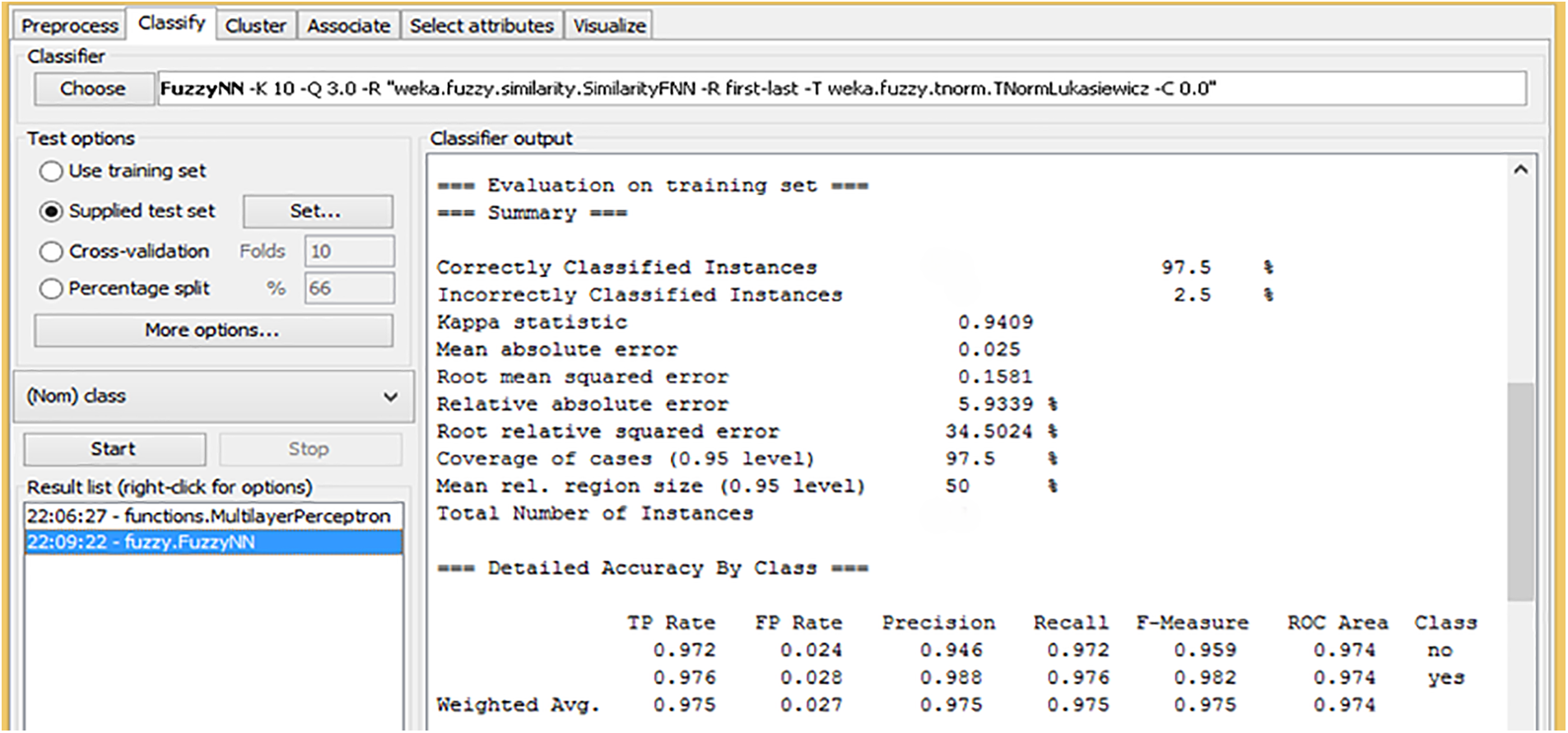This screenshot has width=1568, height=733.
Task: Click the Choose classifier button
Action: 93,89
